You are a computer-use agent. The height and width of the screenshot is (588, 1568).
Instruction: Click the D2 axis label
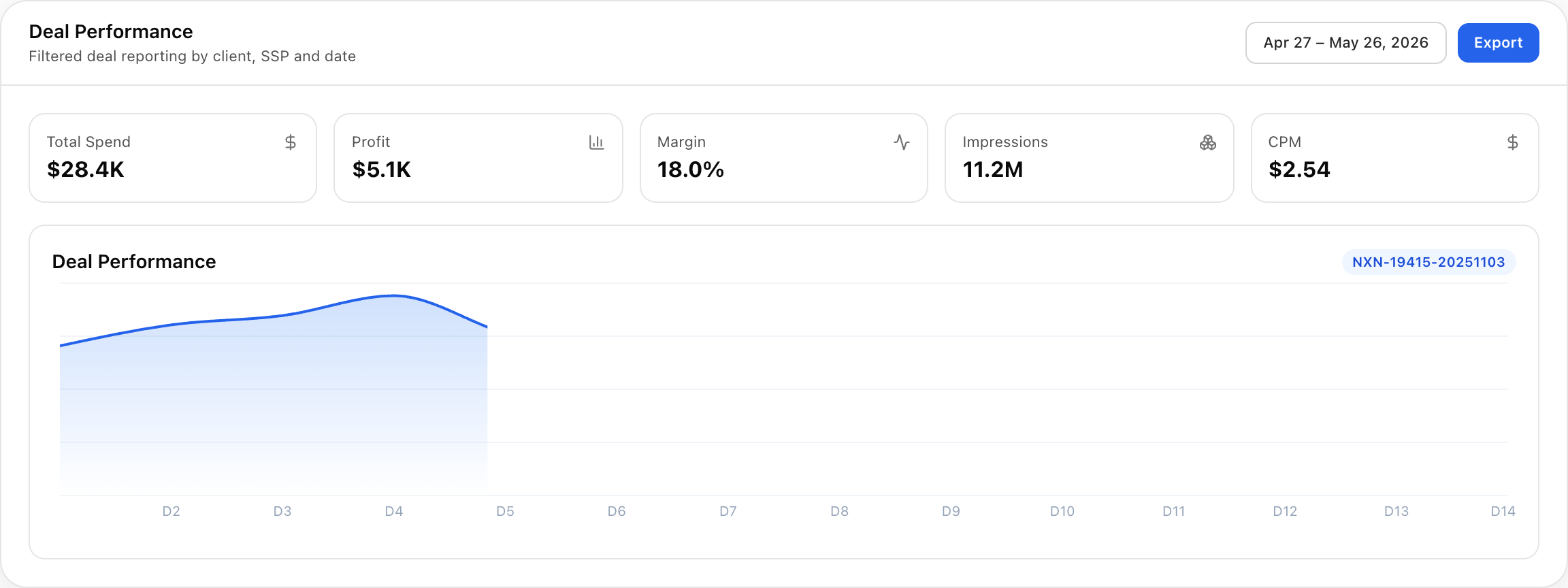tap(171, 511)
